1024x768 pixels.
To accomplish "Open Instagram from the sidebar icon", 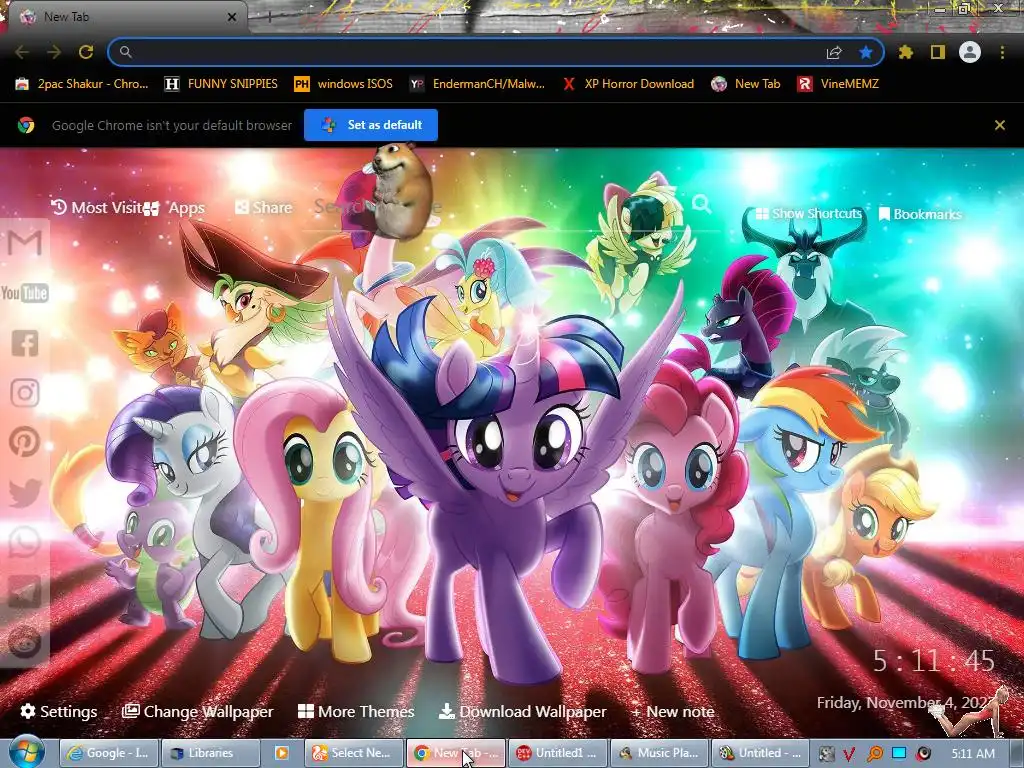I will (25, 393).
